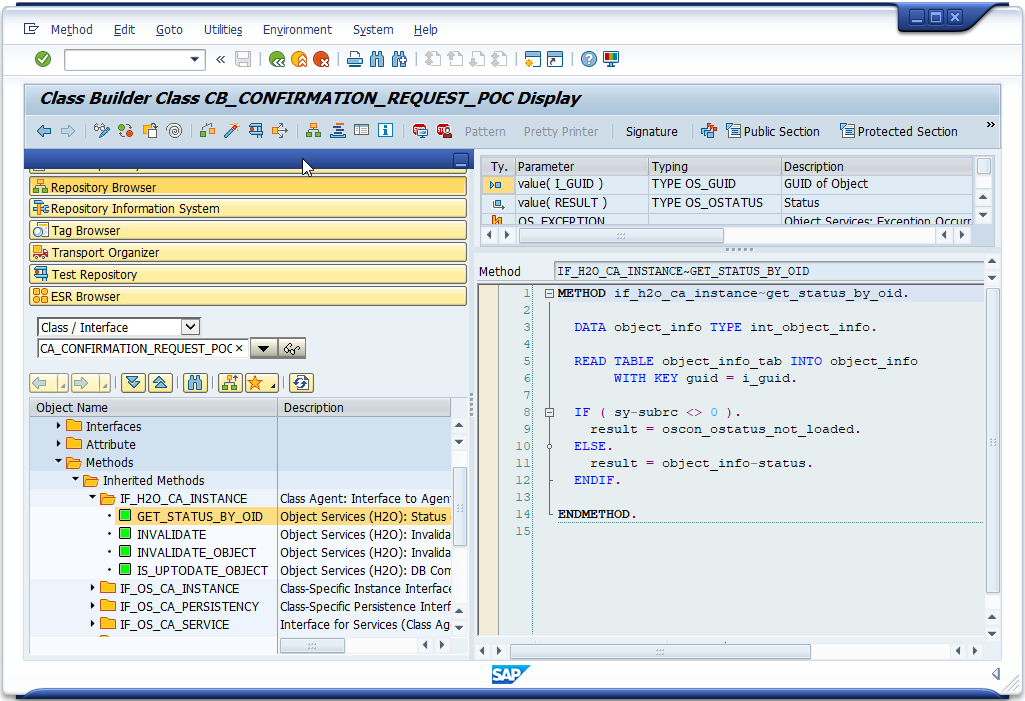Click the code editor horizontal scrollbar
This screenshot has height=701, width=1025.
point(660,651)
